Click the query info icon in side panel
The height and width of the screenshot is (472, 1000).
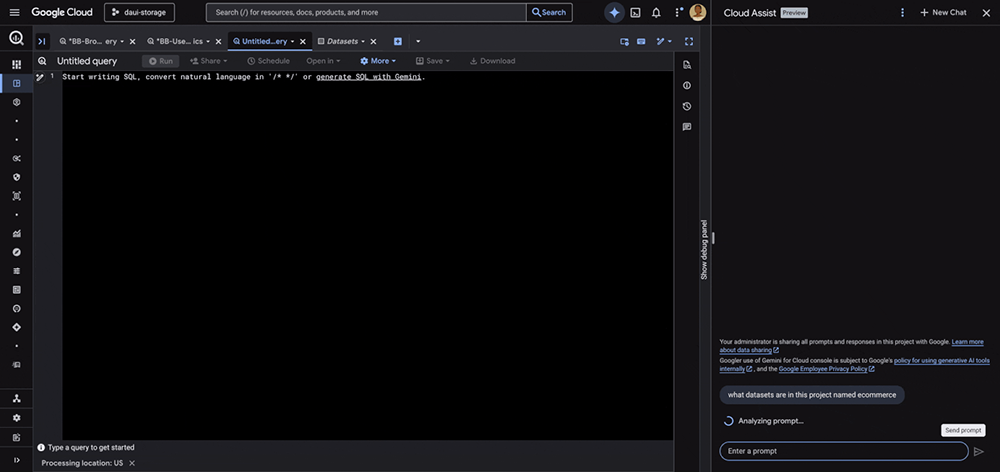click(x=687, y=85)
